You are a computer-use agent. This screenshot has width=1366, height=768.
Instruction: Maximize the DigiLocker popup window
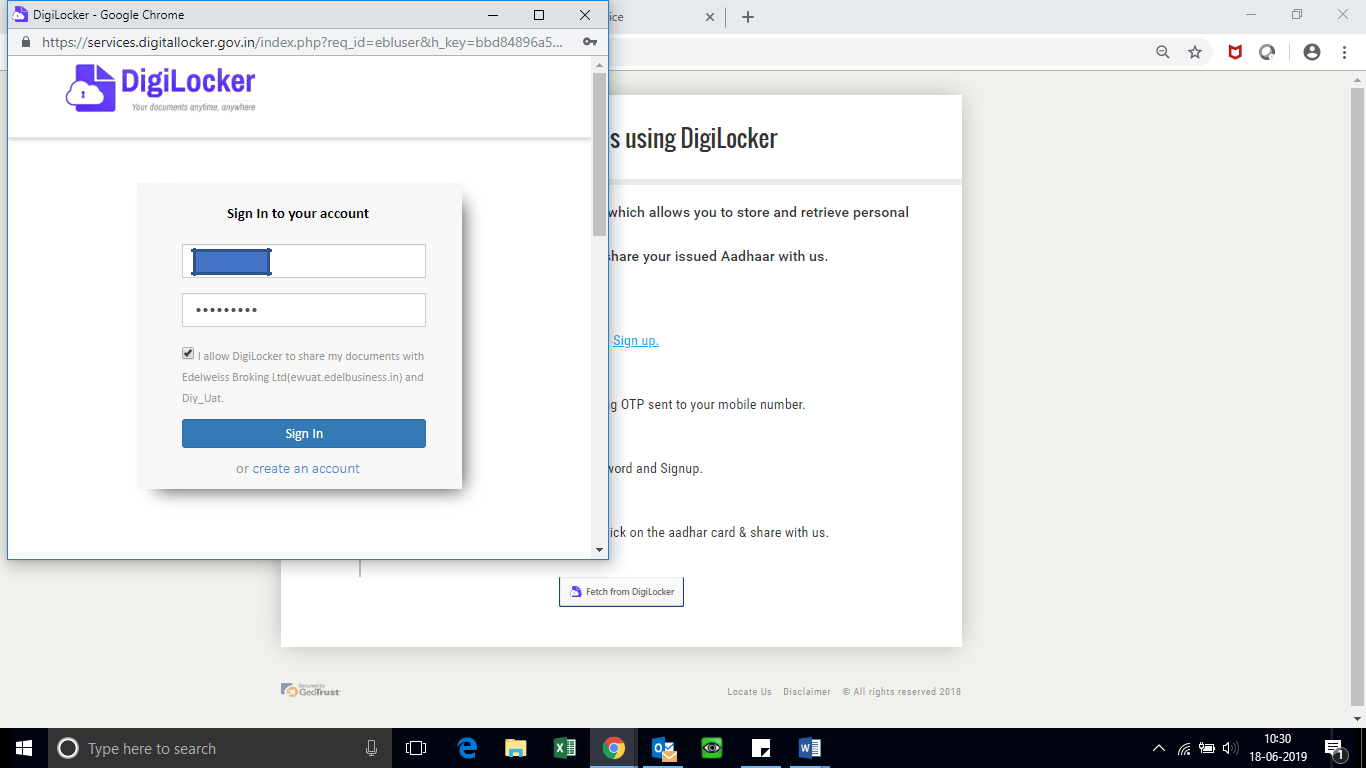click(539, 15)
